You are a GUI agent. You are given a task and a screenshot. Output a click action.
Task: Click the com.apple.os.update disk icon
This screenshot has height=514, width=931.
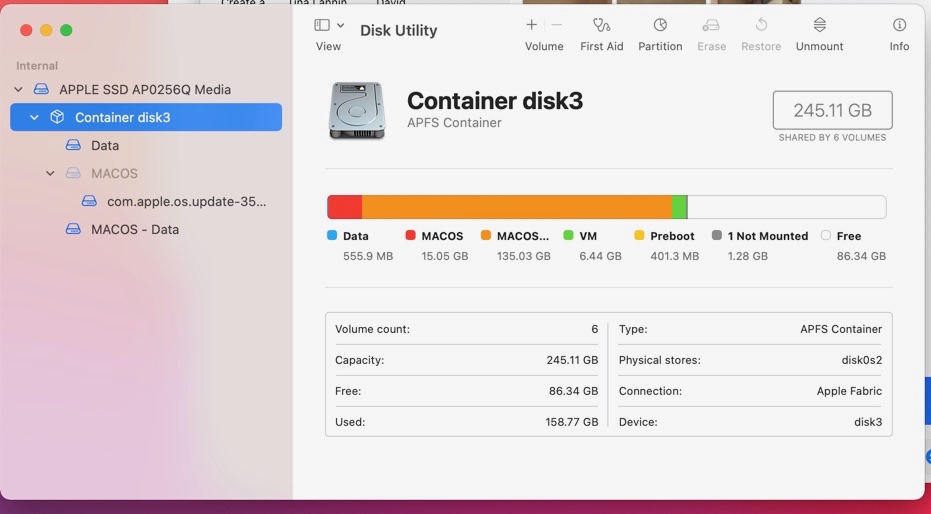89,201
